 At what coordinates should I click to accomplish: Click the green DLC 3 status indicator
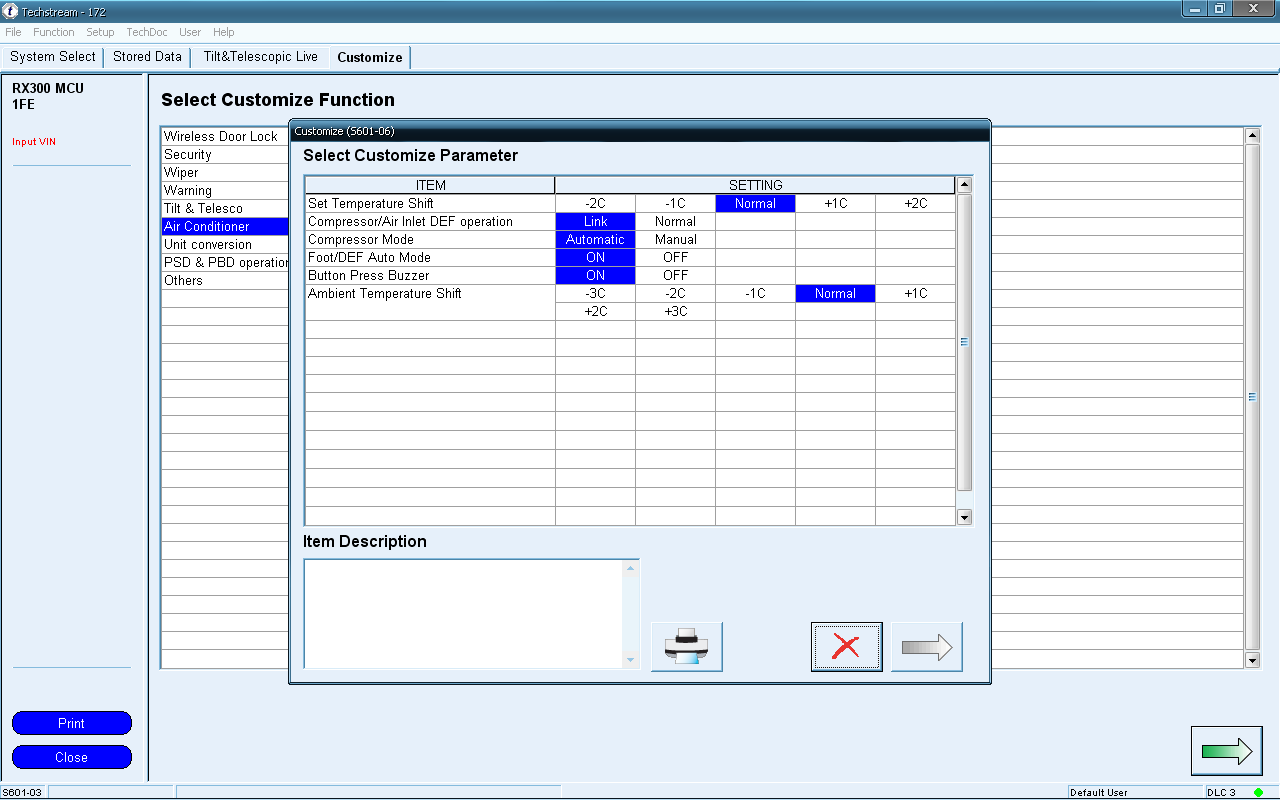(1258, 792)
